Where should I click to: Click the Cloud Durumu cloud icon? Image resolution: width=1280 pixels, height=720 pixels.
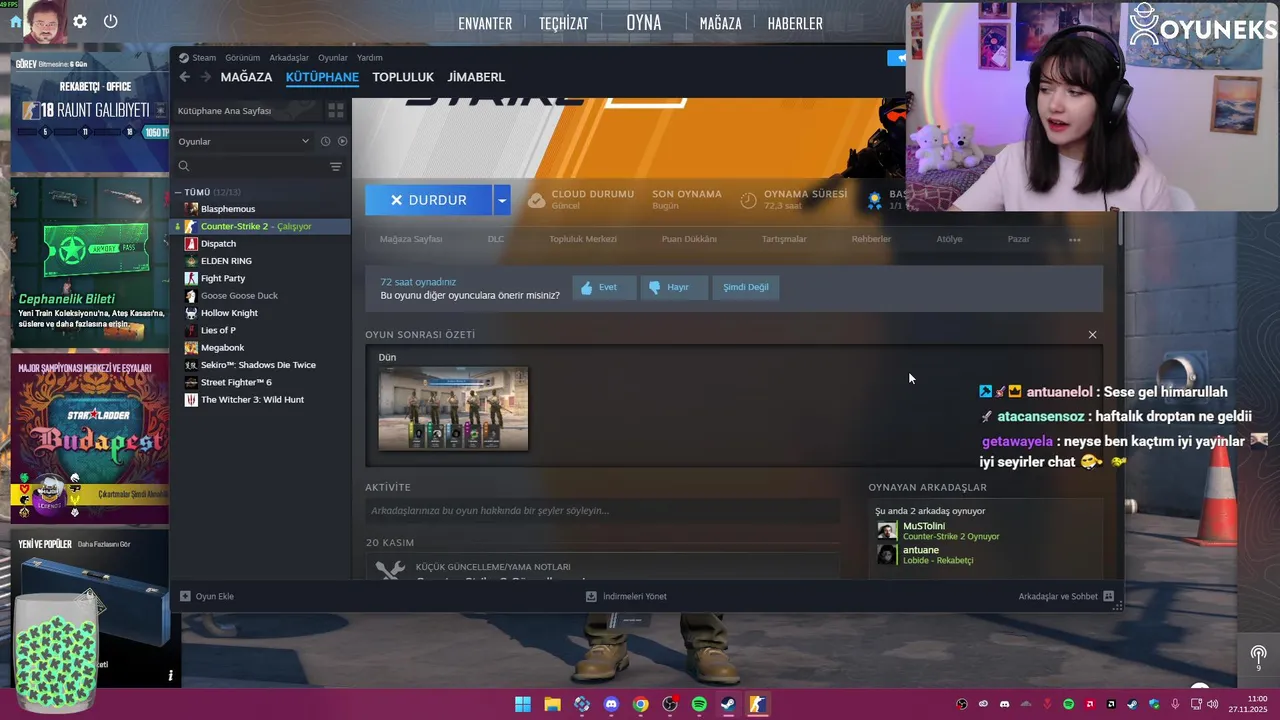pyautogui.click(x=536, y=200)
